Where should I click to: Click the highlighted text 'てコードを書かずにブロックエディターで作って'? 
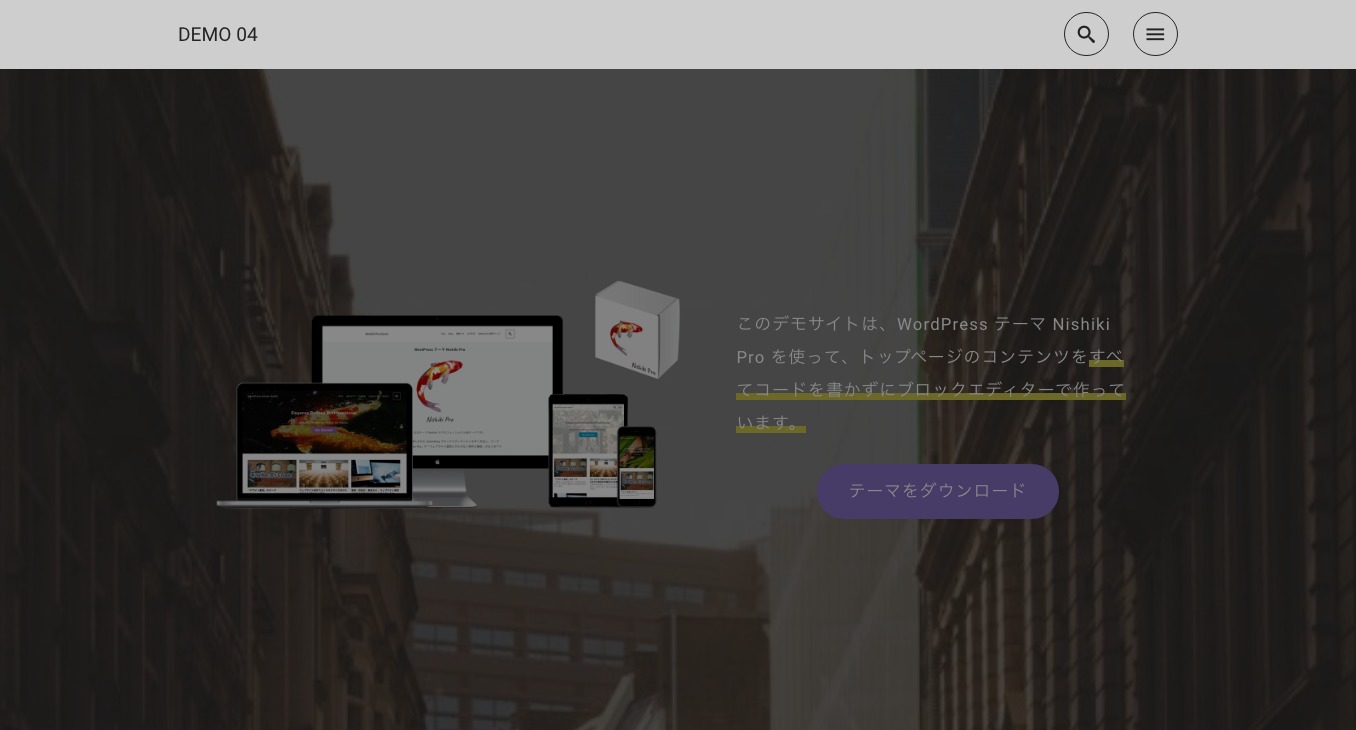(931, 389)
